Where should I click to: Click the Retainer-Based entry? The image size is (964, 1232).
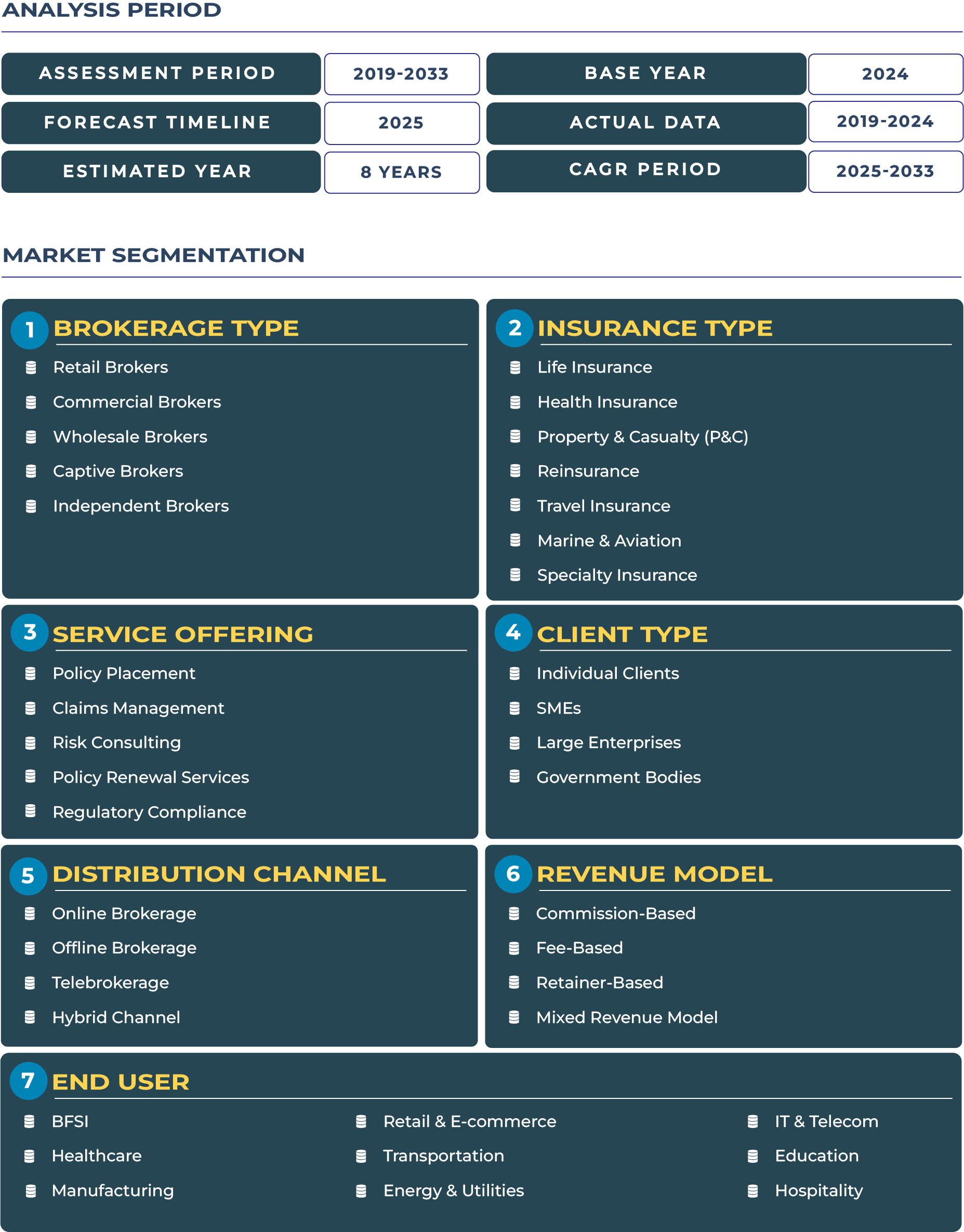[600, 983]
